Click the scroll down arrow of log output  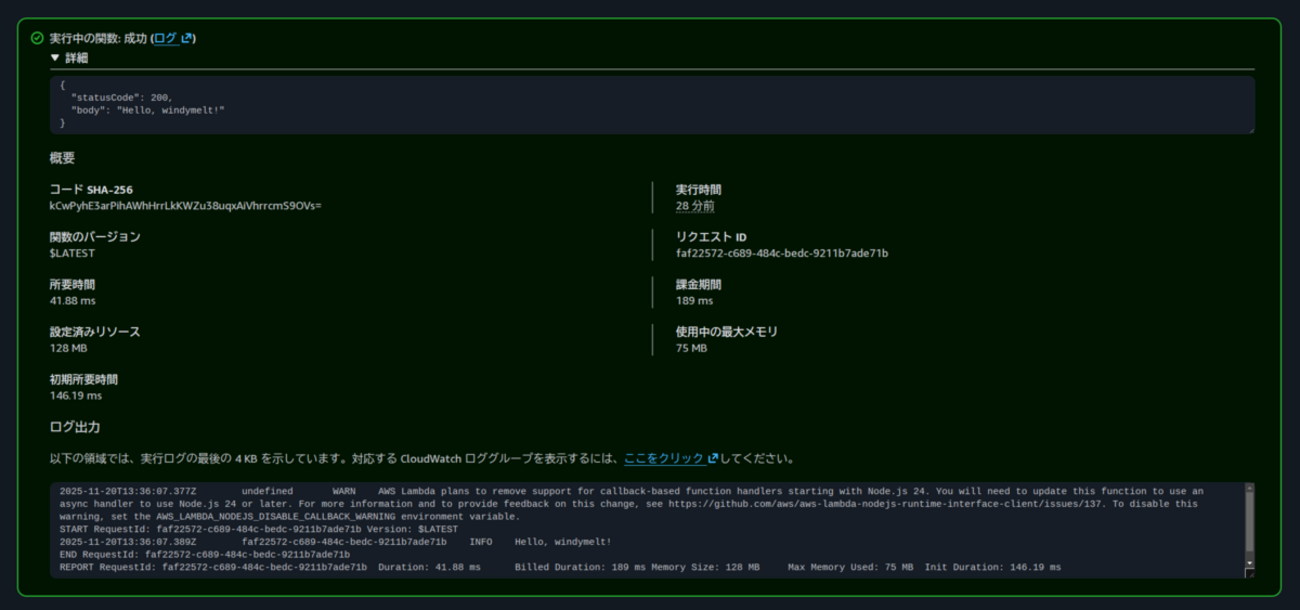[x=1249, y=565]
